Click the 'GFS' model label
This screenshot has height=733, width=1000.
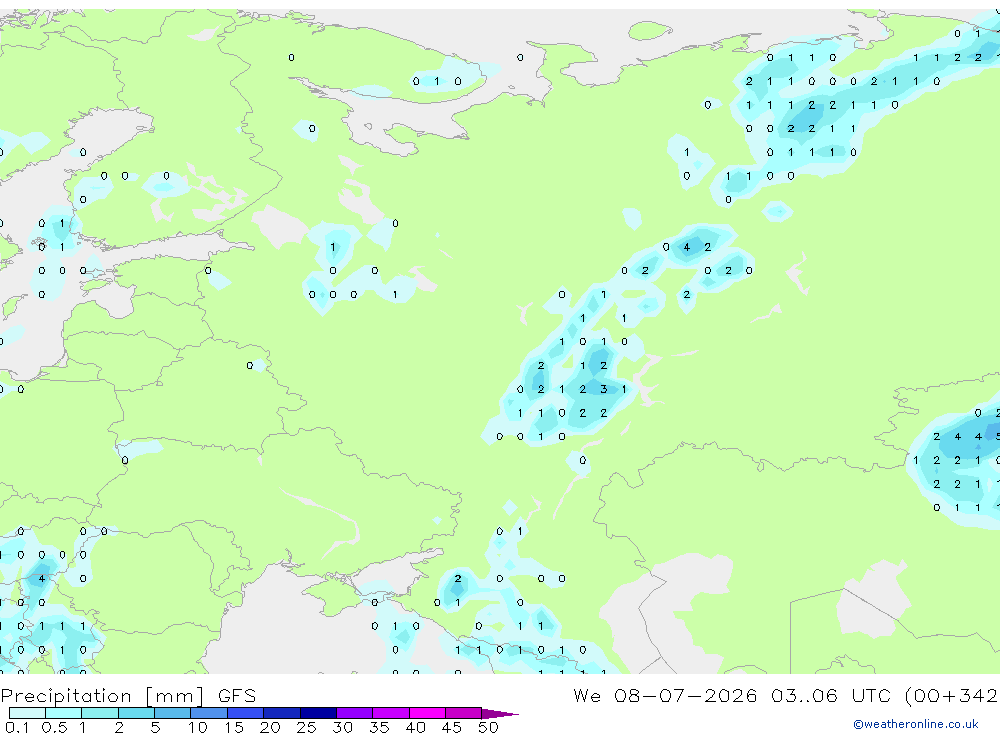point(237,696)
